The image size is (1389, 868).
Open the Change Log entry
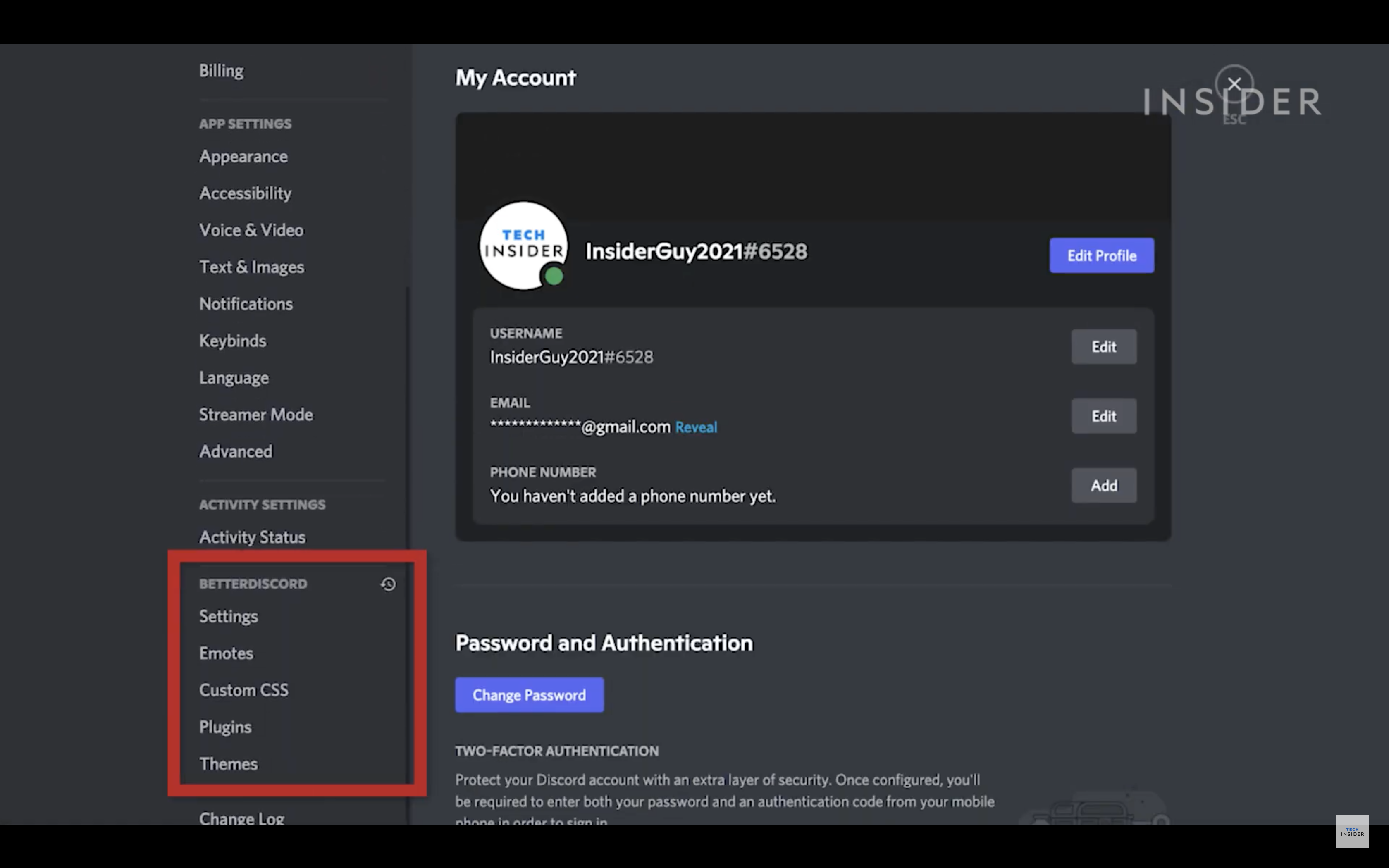(242, 818)
